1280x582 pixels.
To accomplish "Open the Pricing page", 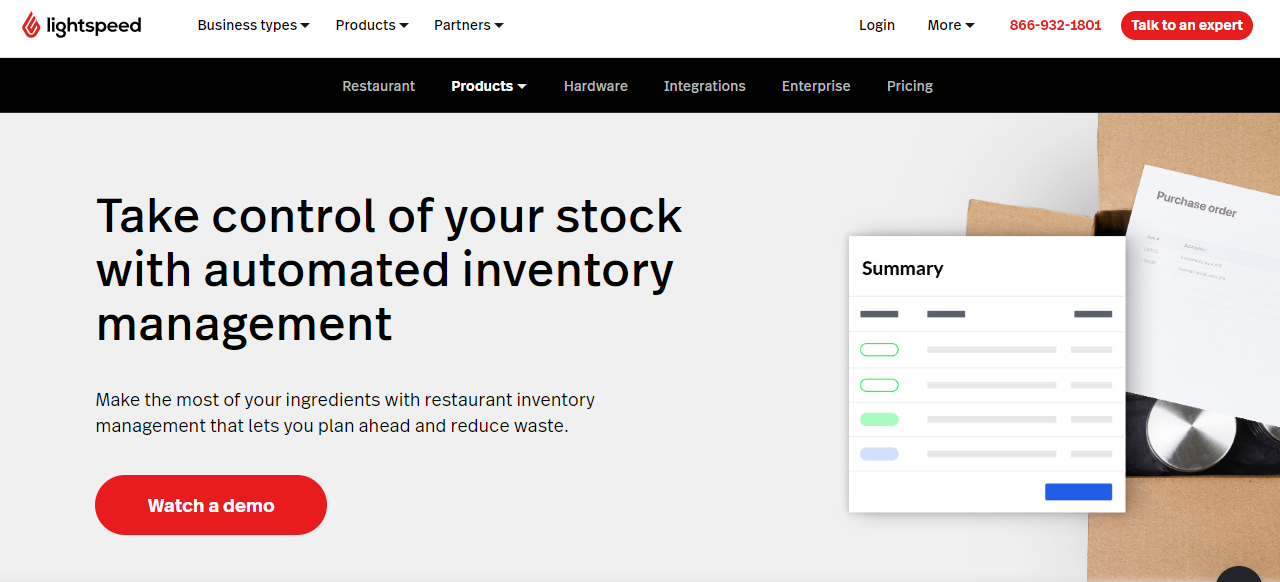I will click(x=910, y=86).
